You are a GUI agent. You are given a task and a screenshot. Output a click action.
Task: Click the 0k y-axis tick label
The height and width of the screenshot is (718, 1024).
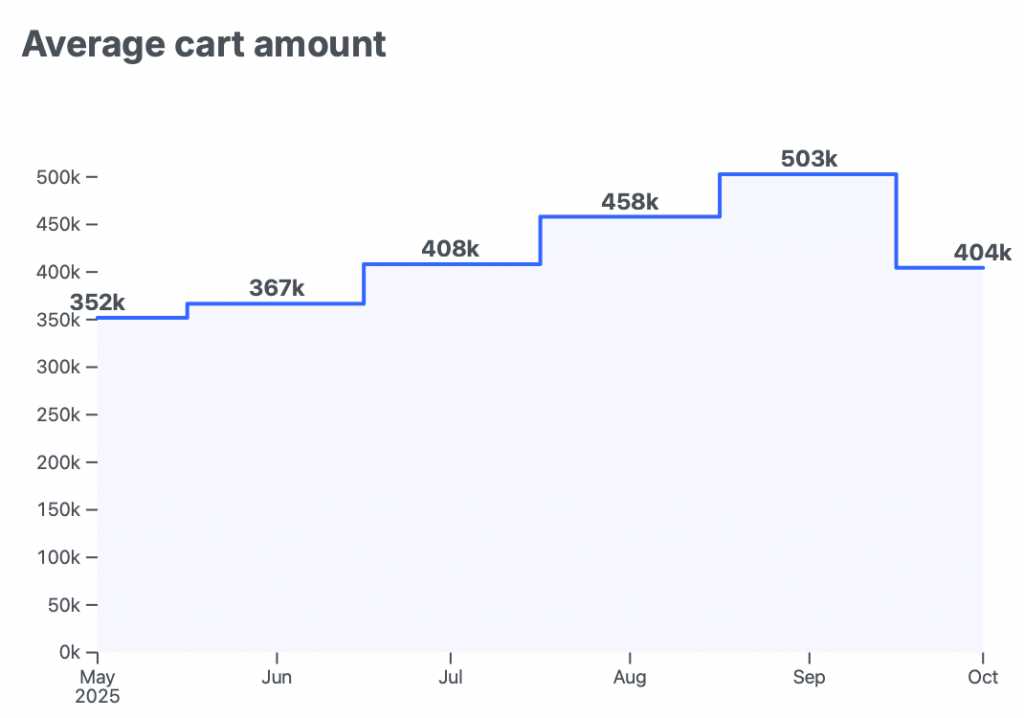tap(70, 652)
